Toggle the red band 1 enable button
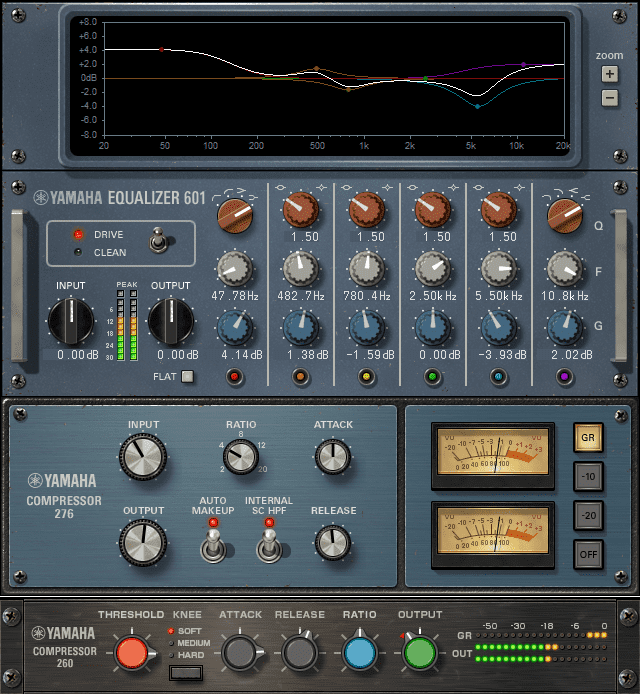This screenshot has height=694, width=640. (x=234, y=377)
